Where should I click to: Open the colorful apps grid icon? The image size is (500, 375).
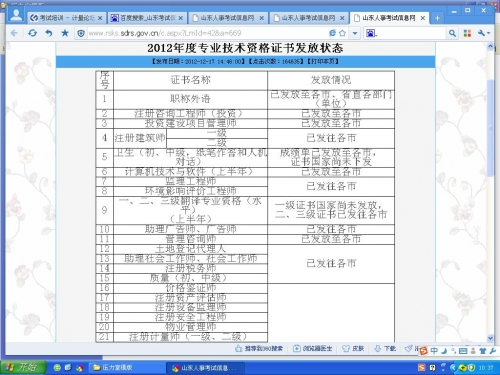tap(467, 33)
